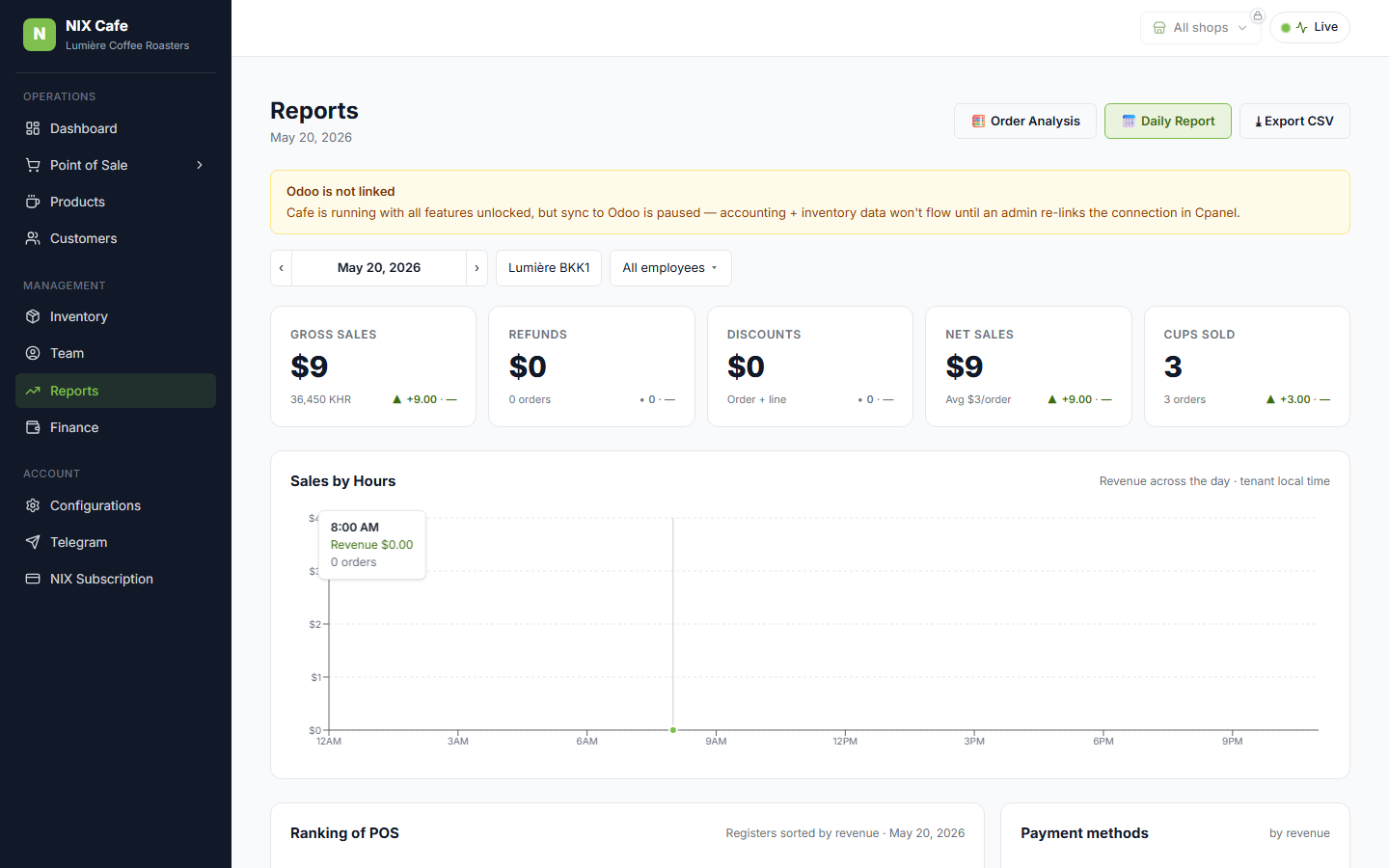
Task: Click the 8AM data point on Sales chart
Action: [673, 730]
